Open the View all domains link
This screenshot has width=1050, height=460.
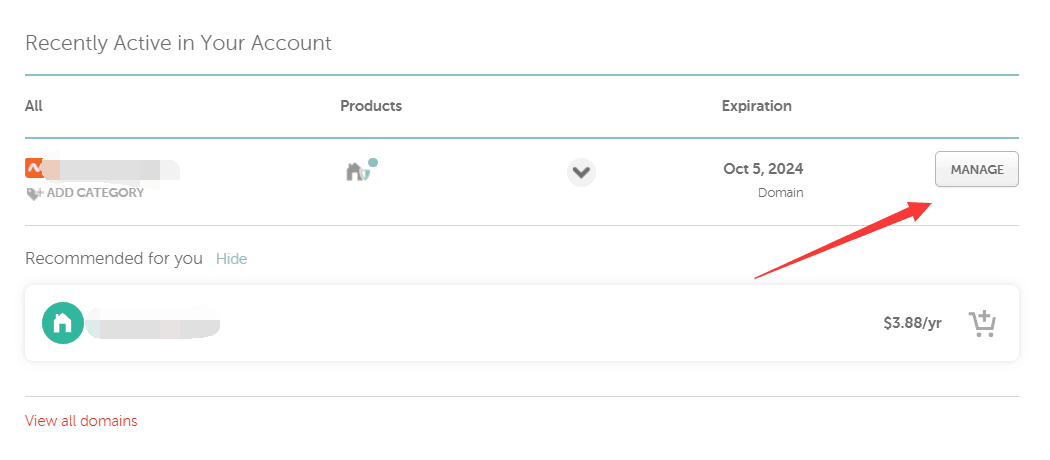[81, 421]
